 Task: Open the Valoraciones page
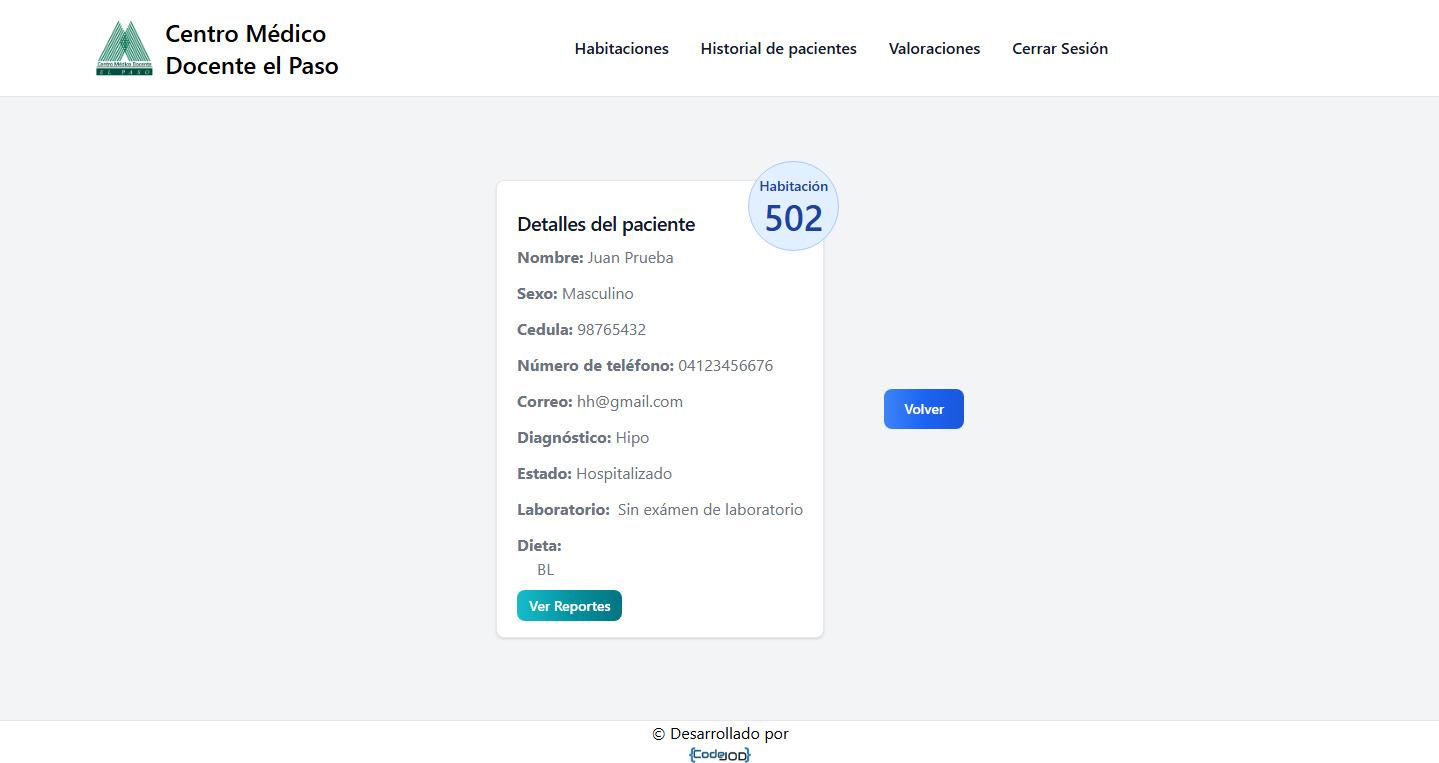[934, 48]
